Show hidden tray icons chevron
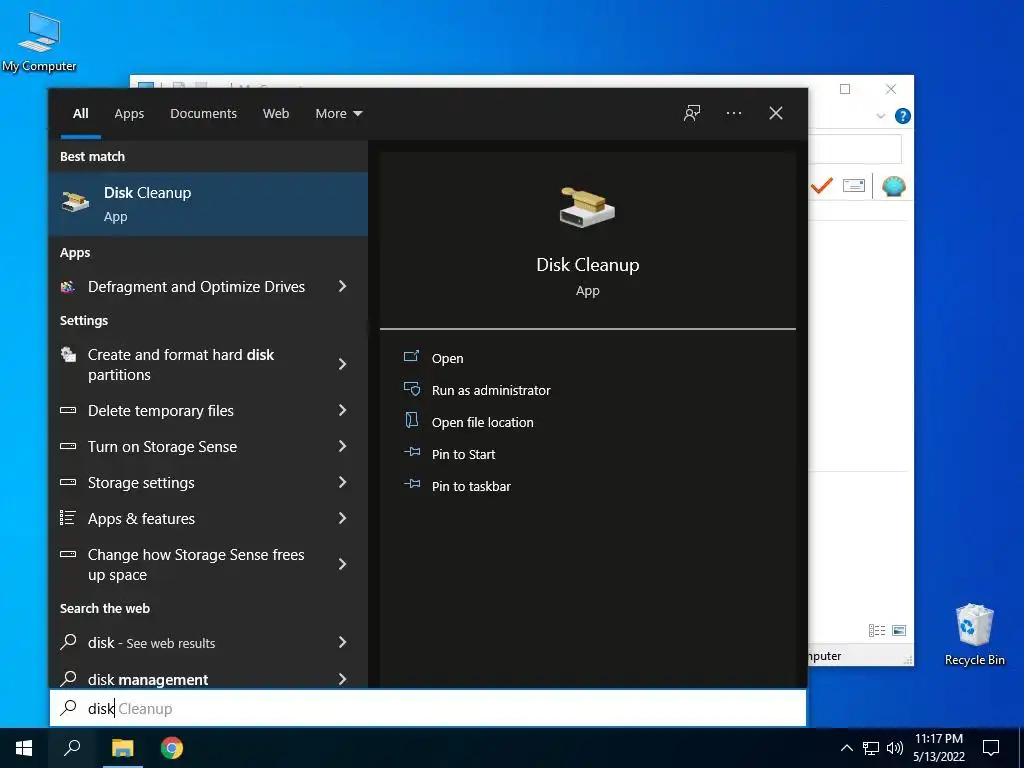This screenshot has width=1024, height=768. (x=846, y=748)
